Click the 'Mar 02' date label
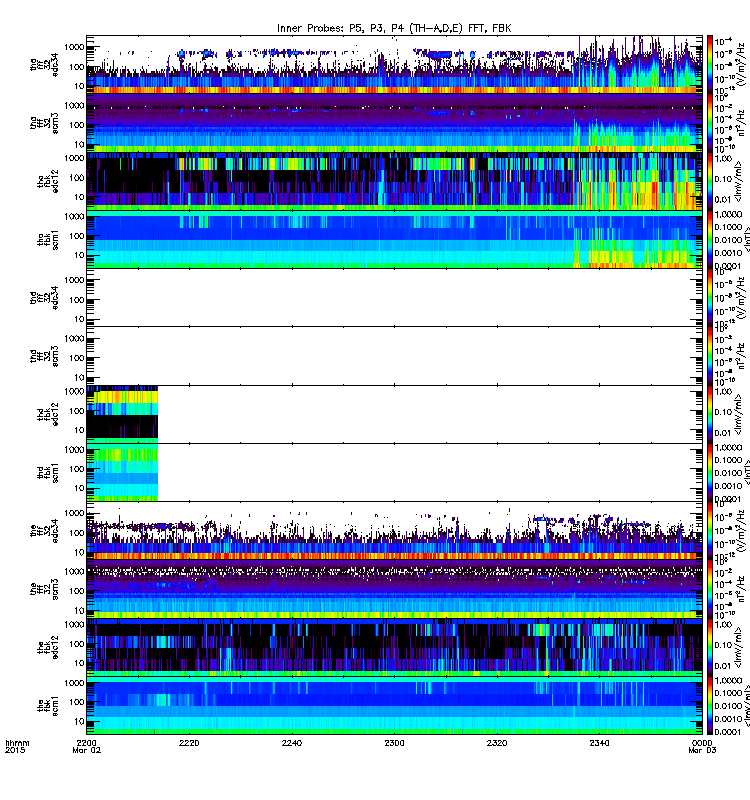This screenshot has height=800, width=750. click(x=87, y=751)
